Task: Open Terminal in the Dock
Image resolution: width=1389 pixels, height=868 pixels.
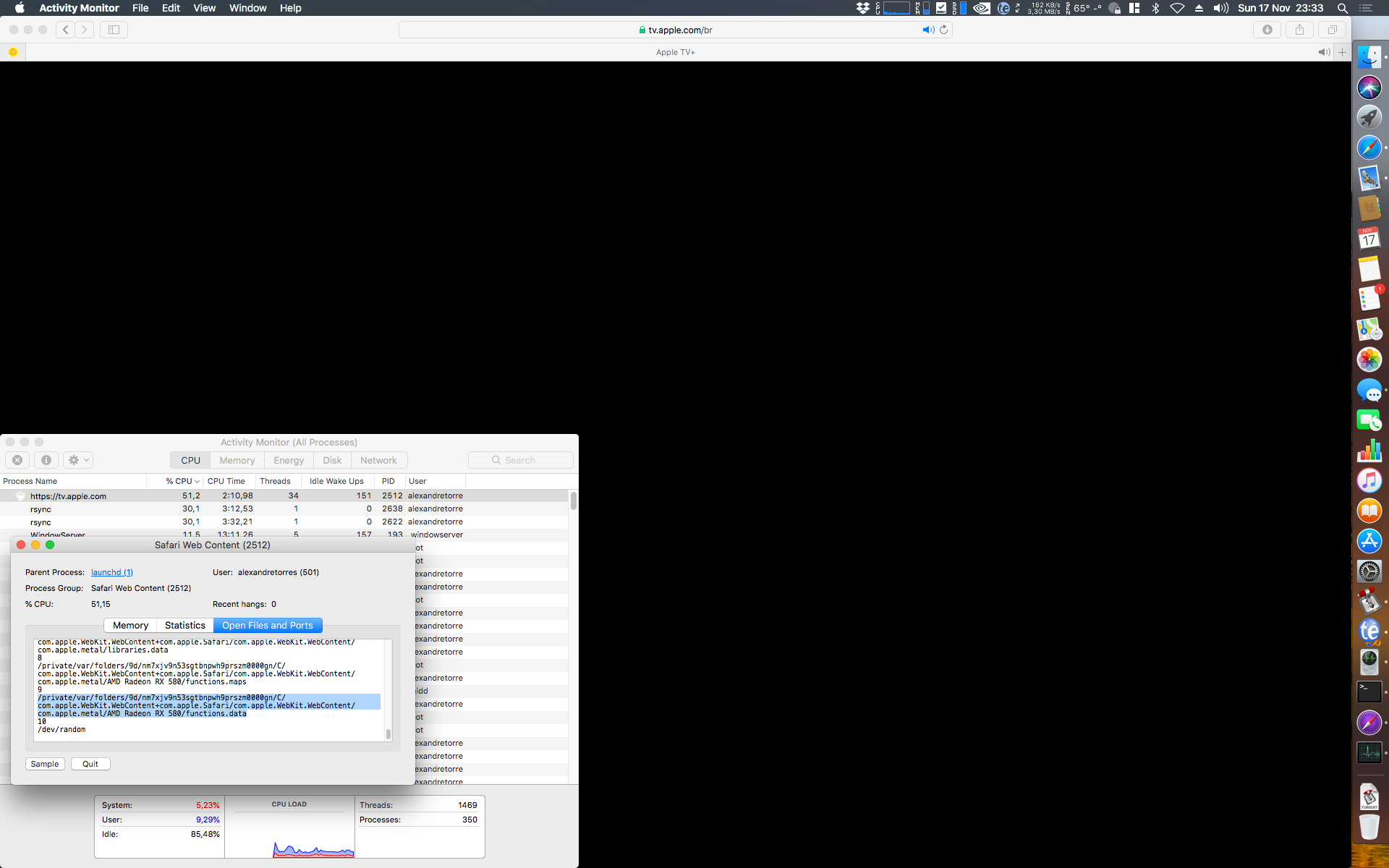Action: click(x=1369, y=692)
